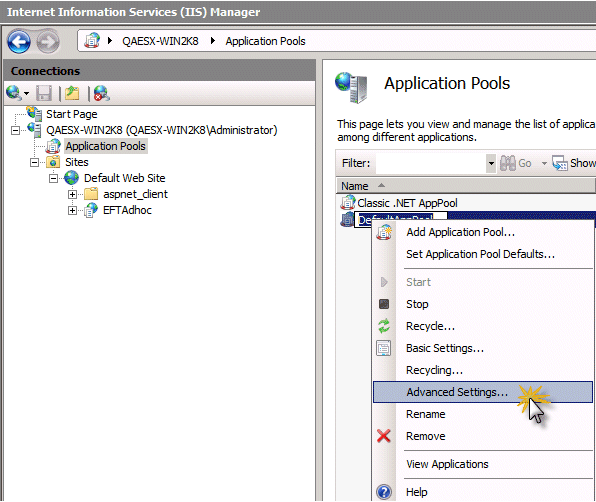This screenshot has height=502, width=596.
Task: Select Sites label in Connections tree
Action: pyautogui.click(x=77, y=162)
